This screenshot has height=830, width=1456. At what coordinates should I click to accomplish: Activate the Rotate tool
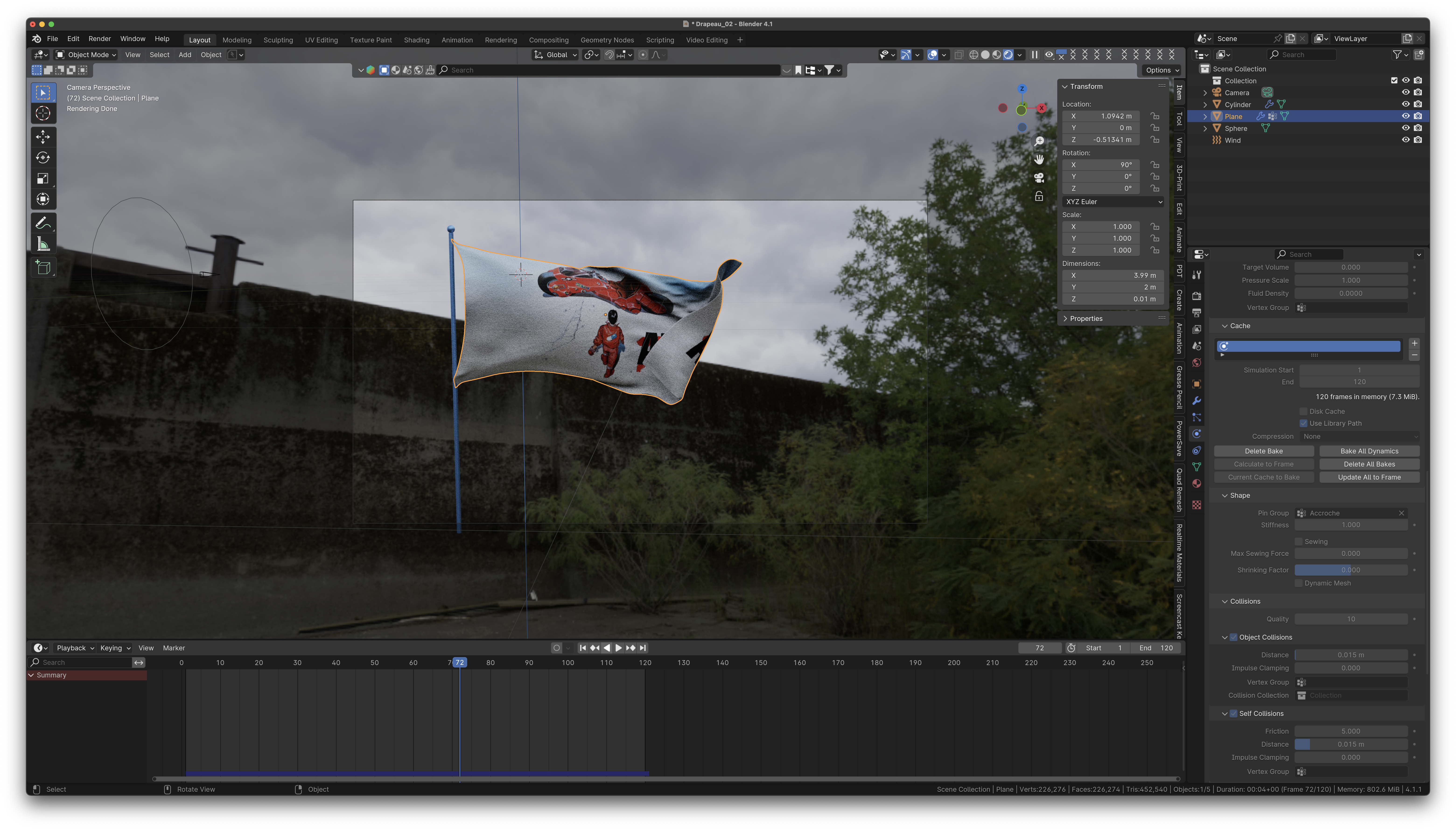click(43, 158)
